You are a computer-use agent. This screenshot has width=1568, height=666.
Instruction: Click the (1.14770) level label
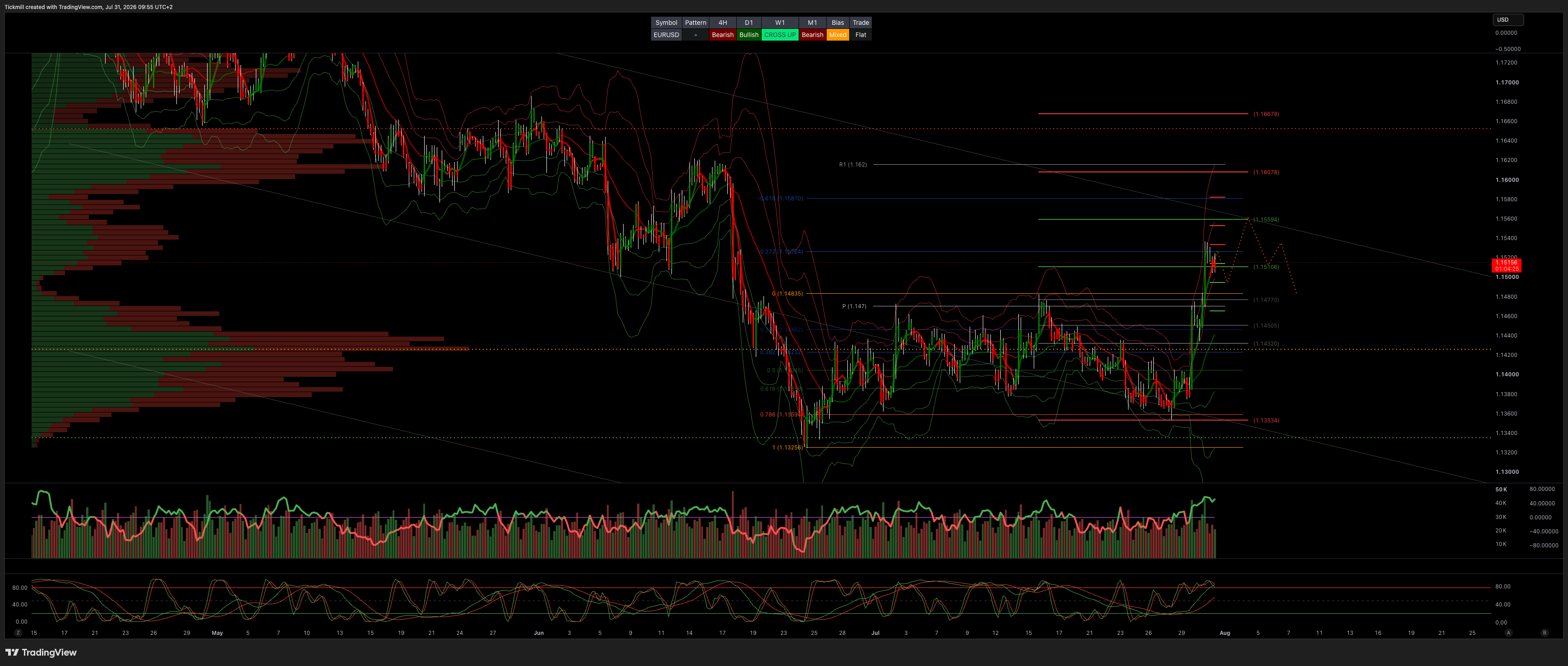tap(1266, 300)
